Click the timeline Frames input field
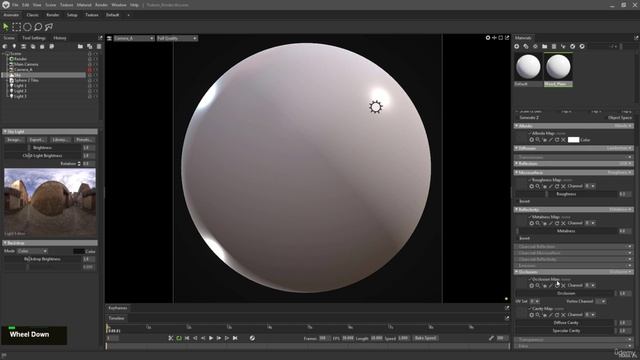The width and height of the screenshot is (640, 360). tap(324, 338)
